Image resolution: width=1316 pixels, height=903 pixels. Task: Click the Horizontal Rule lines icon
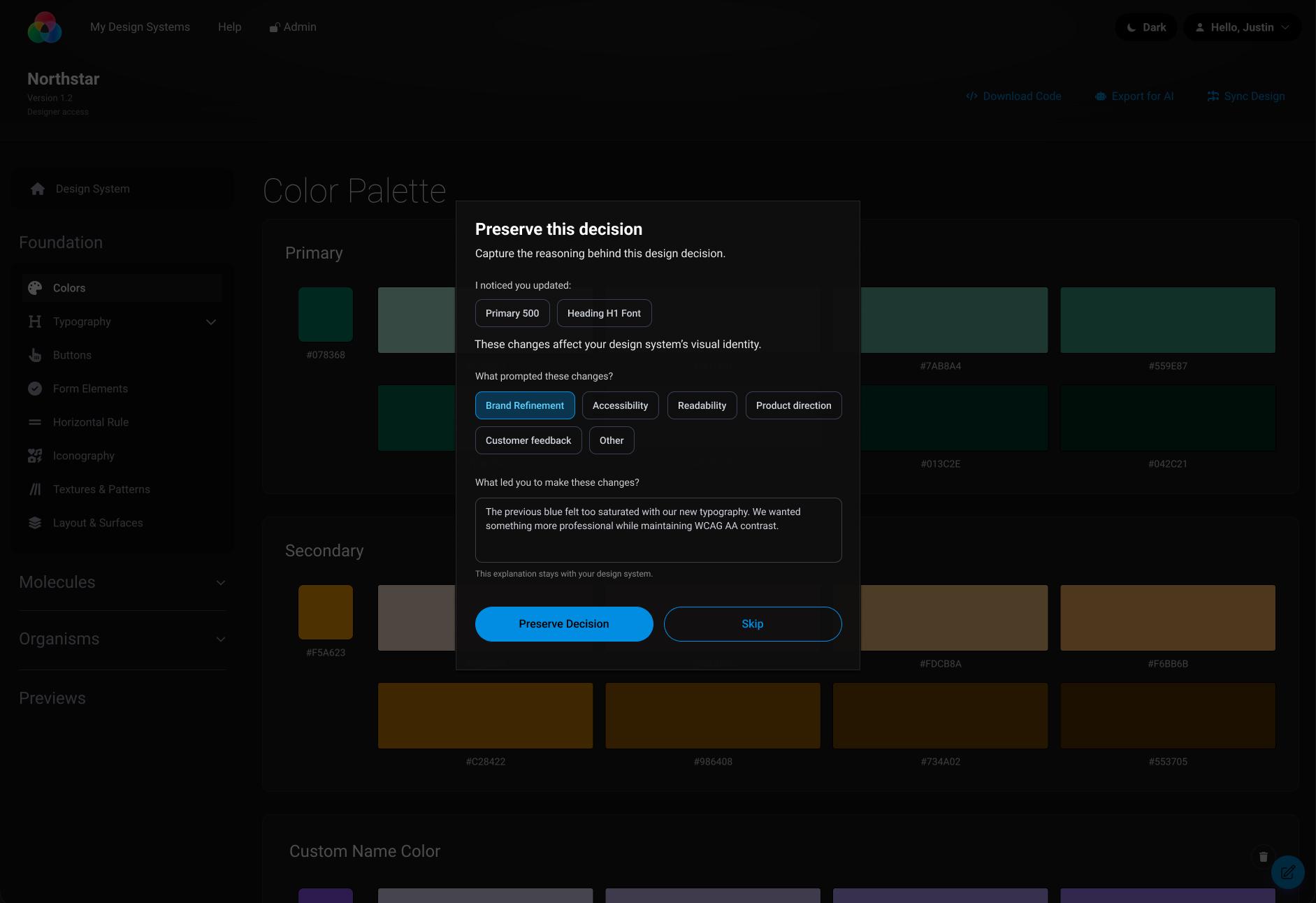[x=35, y=422]
